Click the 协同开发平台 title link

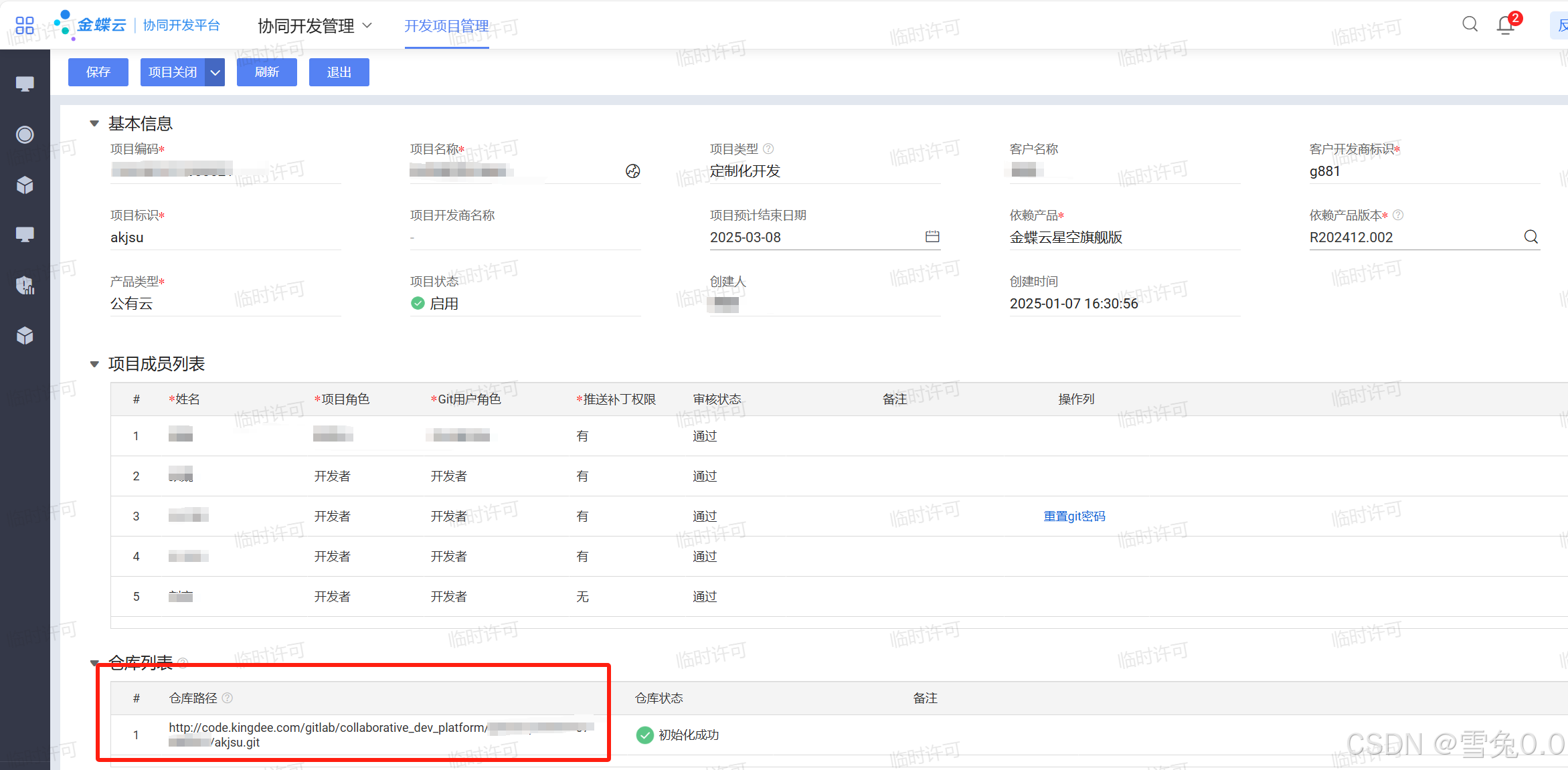pos(181,25)
